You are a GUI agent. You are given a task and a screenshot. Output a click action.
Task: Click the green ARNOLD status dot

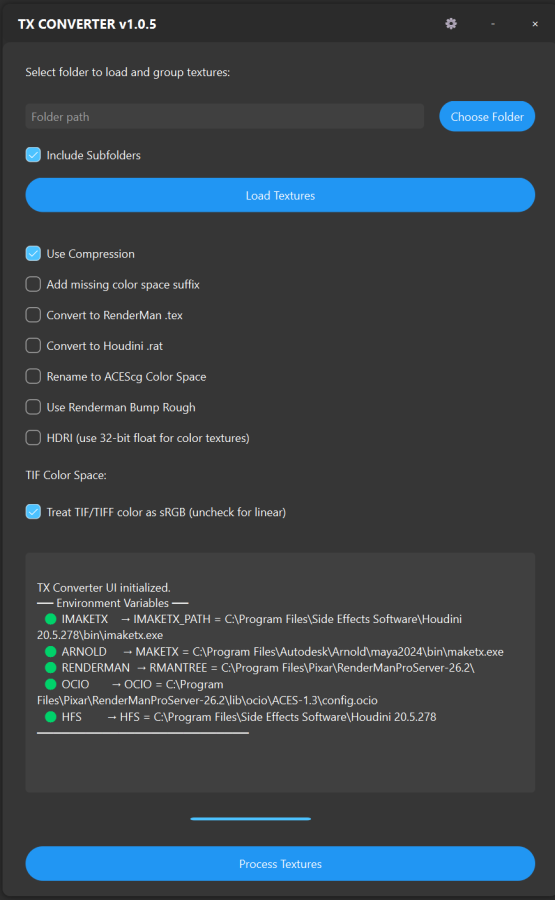coord(51,651)
